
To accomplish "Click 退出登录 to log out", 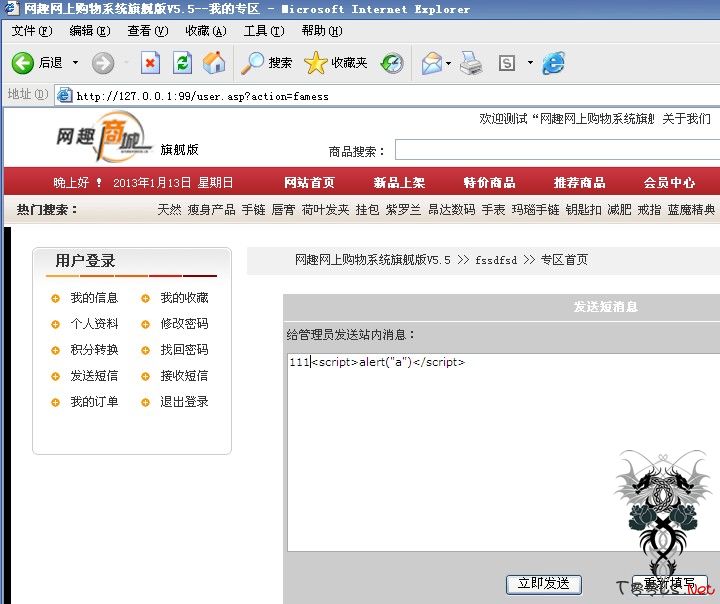I will coord(185,402).
